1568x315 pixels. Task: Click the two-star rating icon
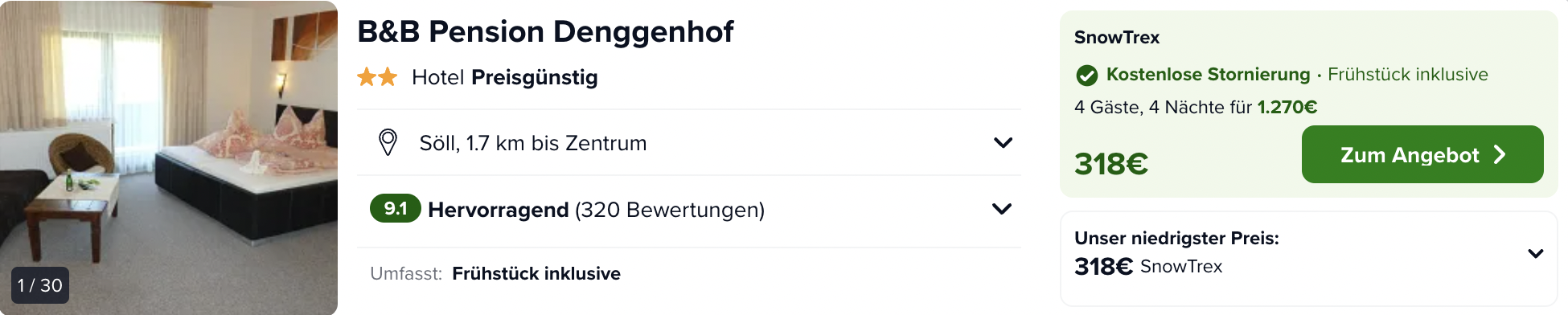coord(377,77)
